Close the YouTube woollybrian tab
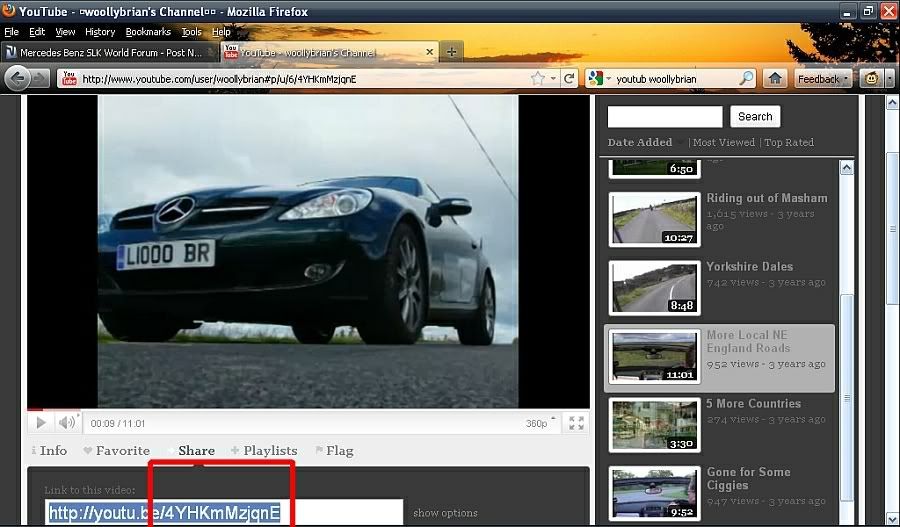This screenshot has height=527, width=900. (x=429, y=52)
